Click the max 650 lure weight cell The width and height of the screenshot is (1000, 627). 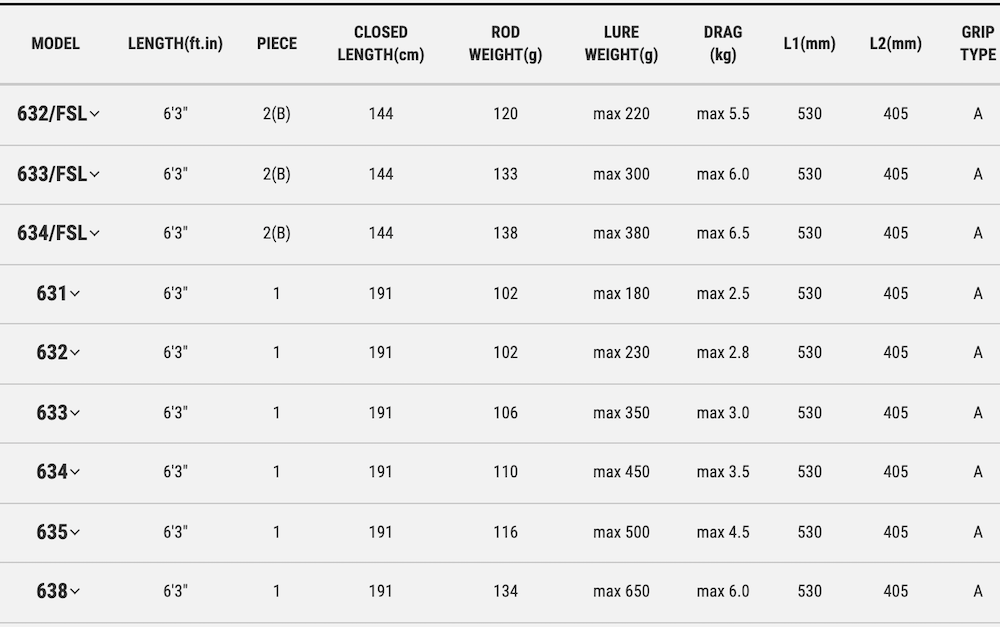(621, 591)
